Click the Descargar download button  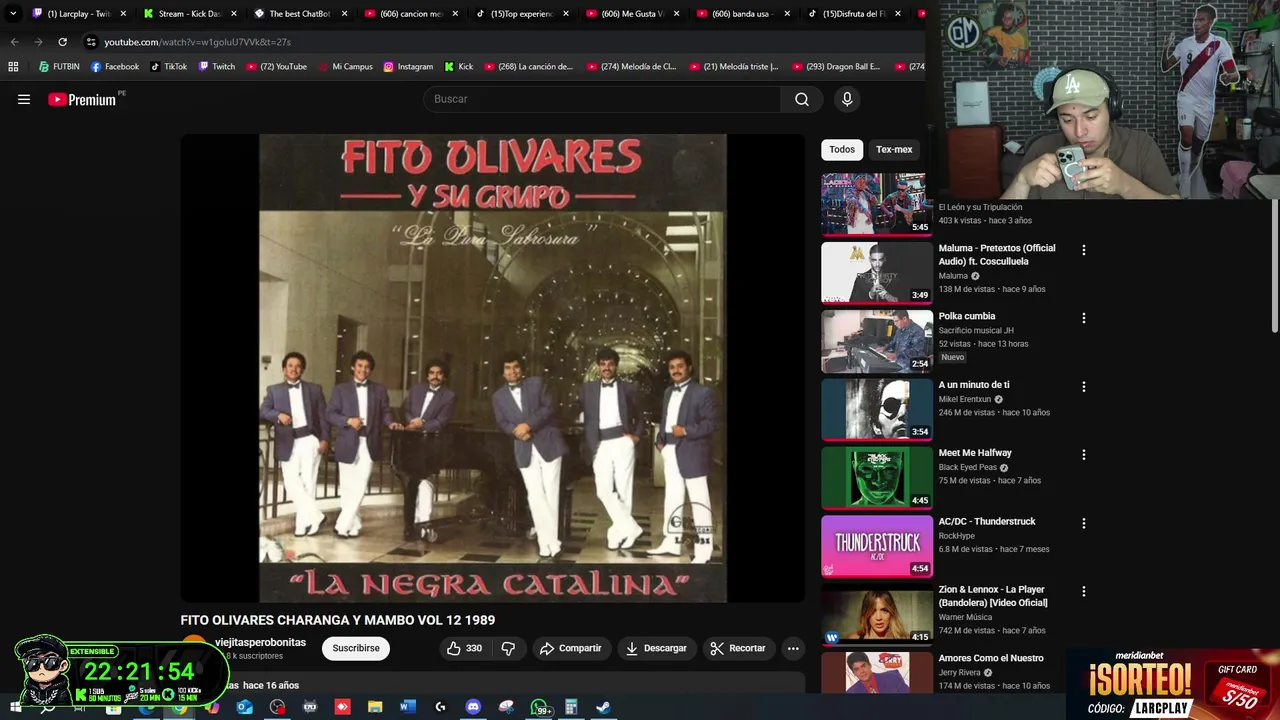[656, 648]
